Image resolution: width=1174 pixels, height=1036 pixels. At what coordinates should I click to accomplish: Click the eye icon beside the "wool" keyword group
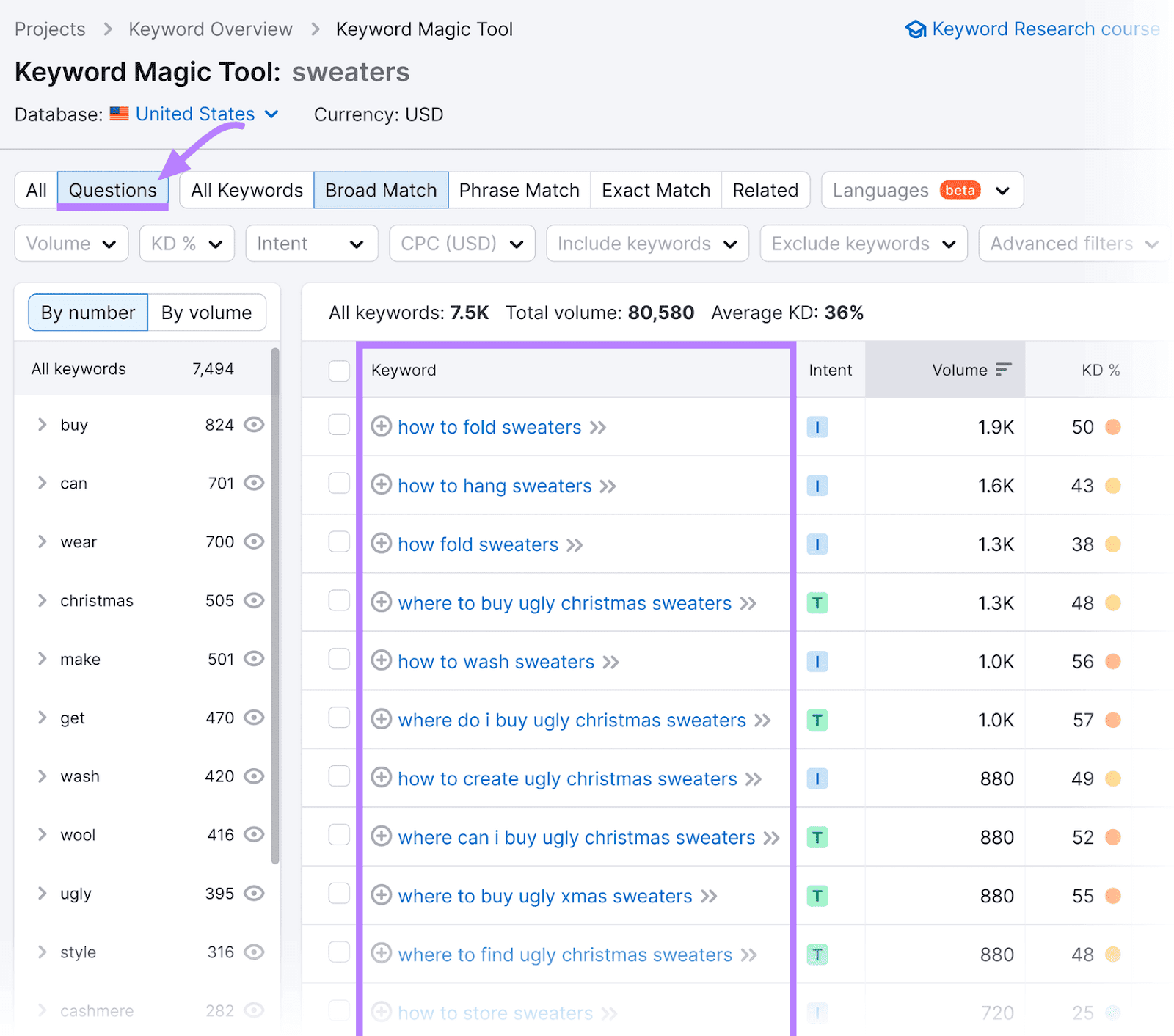tap(254, 834)
